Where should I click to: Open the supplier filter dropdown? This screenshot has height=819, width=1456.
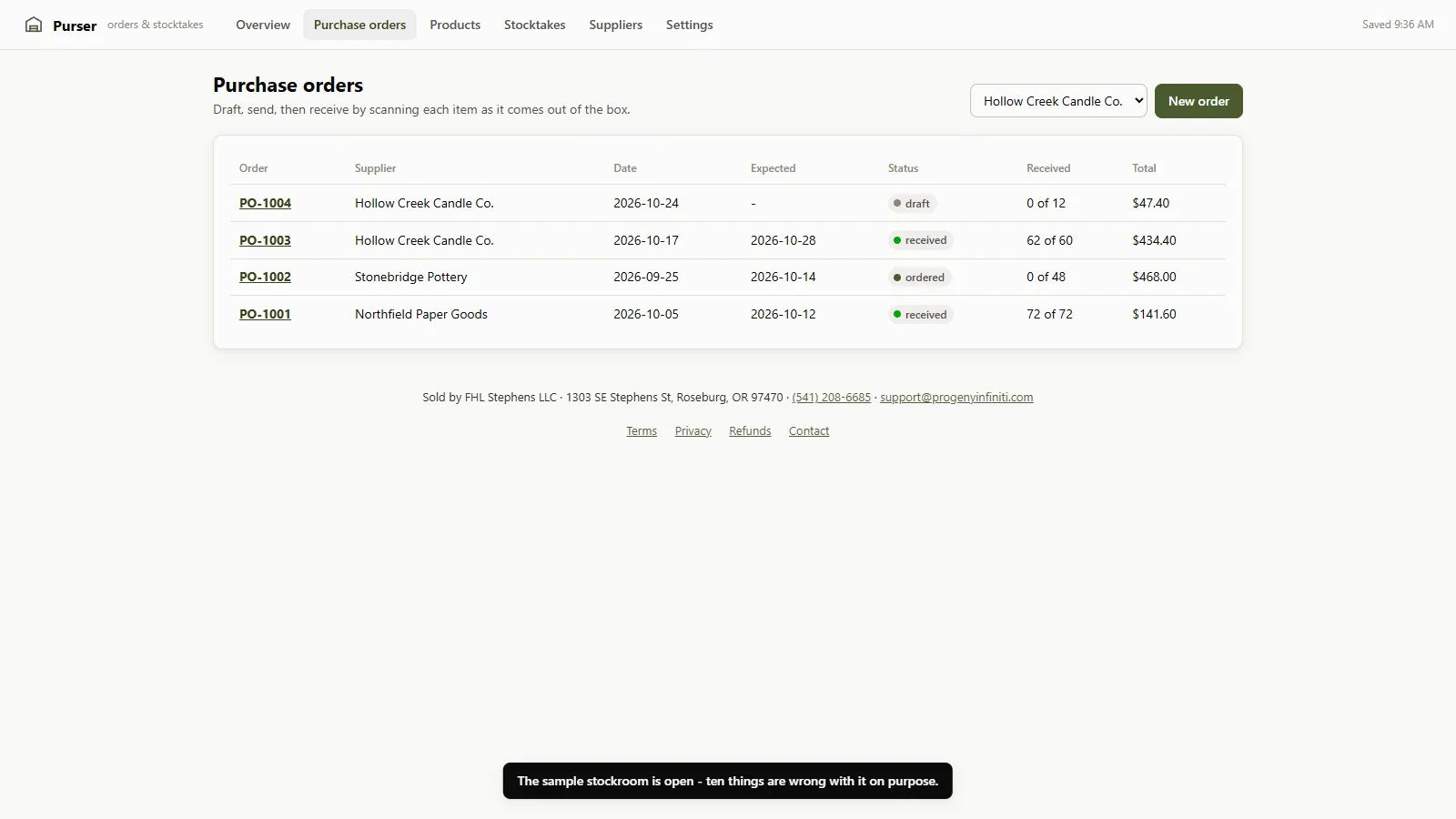coord(1058,101)
